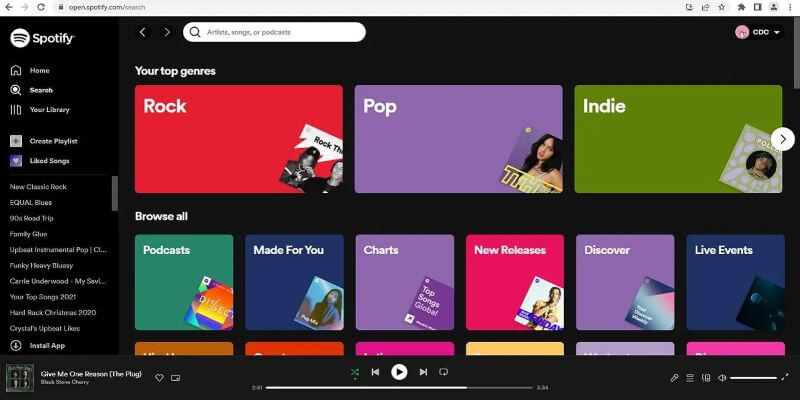
Task: Open Crystal's Upbeat Likes playlist
Action: tap(45, 329)
